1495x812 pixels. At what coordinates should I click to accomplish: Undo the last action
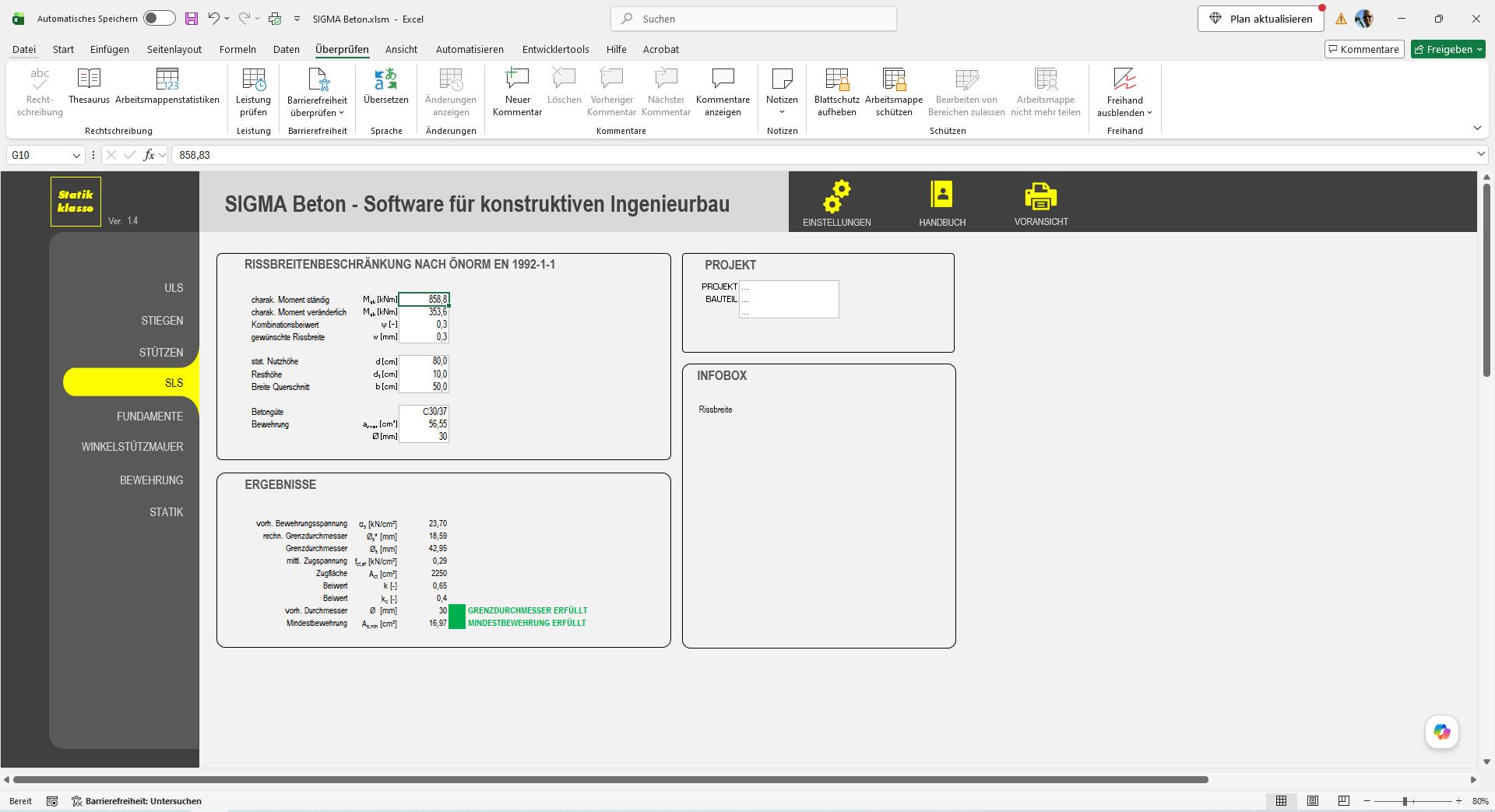[213, 19]
